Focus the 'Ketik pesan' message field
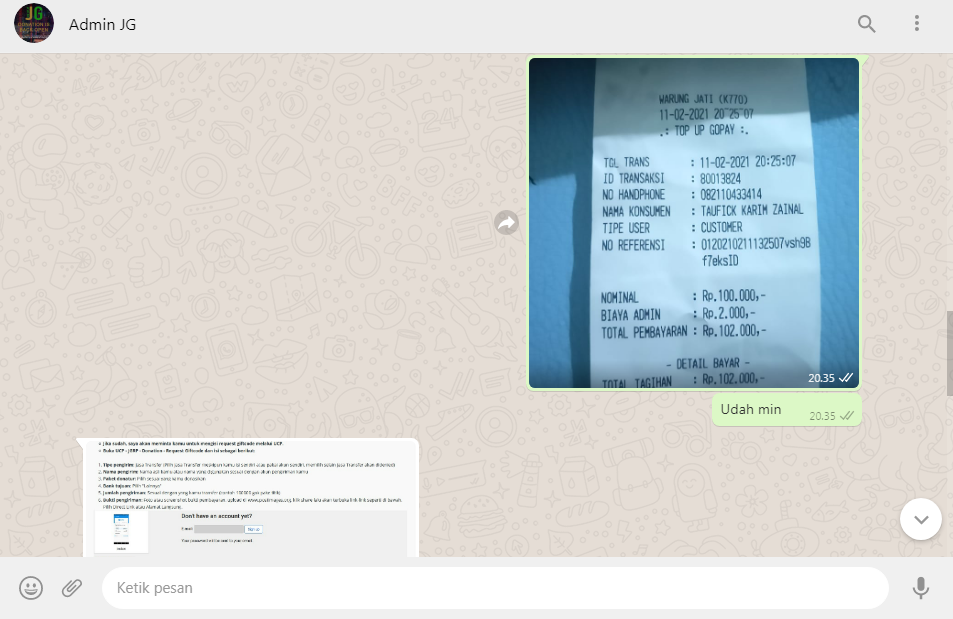The image size is (953, 619). [x=495, y=588]
